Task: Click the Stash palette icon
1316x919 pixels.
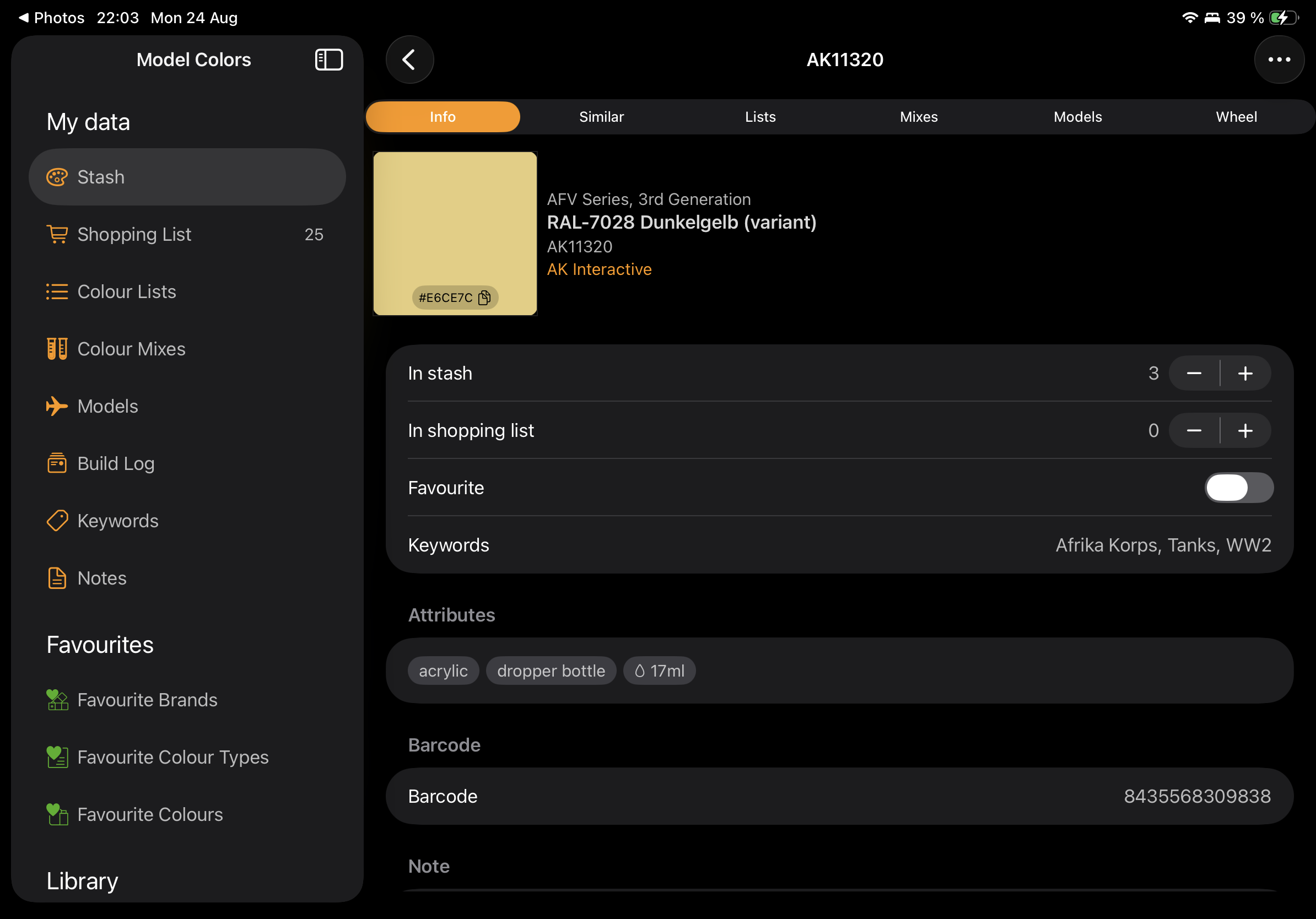Action: pyautogui.click(x=57, y=177)
